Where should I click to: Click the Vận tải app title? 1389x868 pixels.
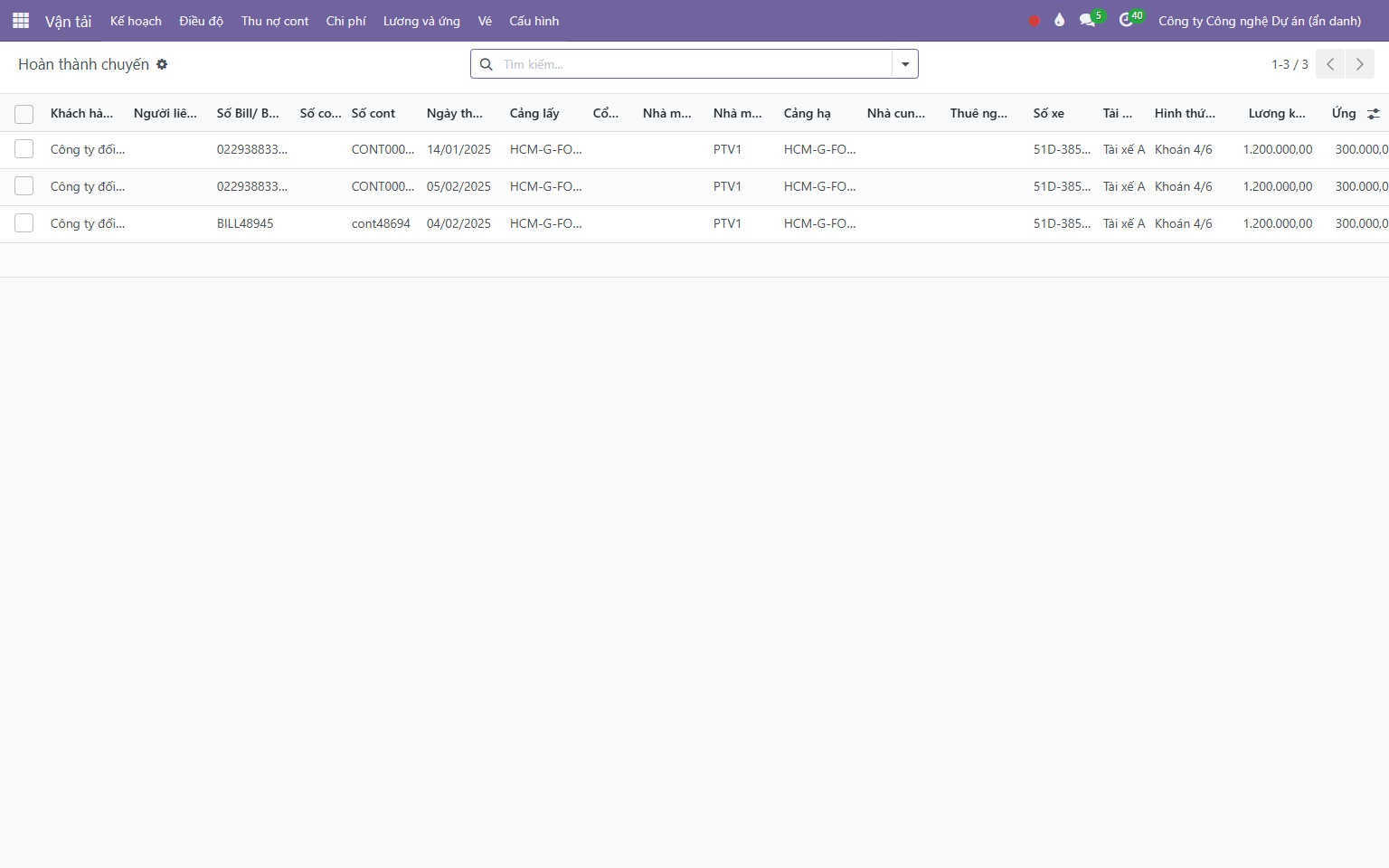[69, 21]
